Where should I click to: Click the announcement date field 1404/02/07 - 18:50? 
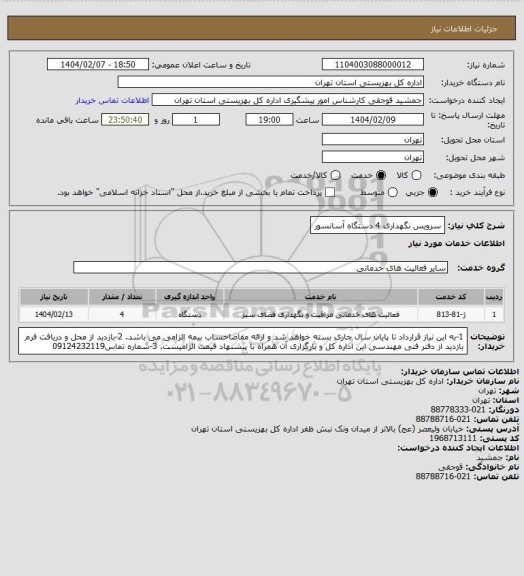pos(98,65)
